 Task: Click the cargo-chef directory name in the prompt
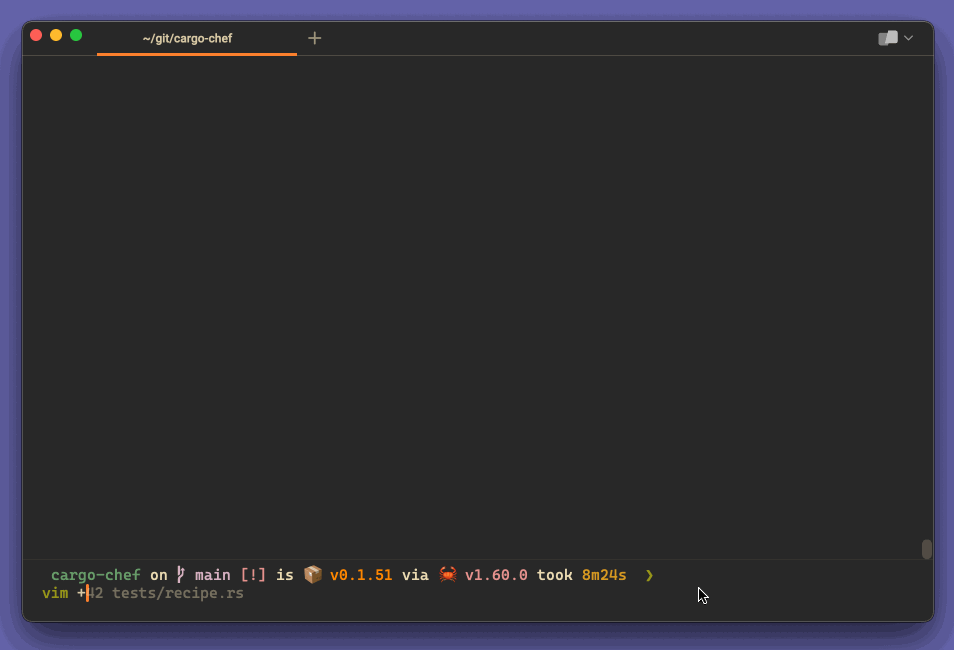point(95,575)
